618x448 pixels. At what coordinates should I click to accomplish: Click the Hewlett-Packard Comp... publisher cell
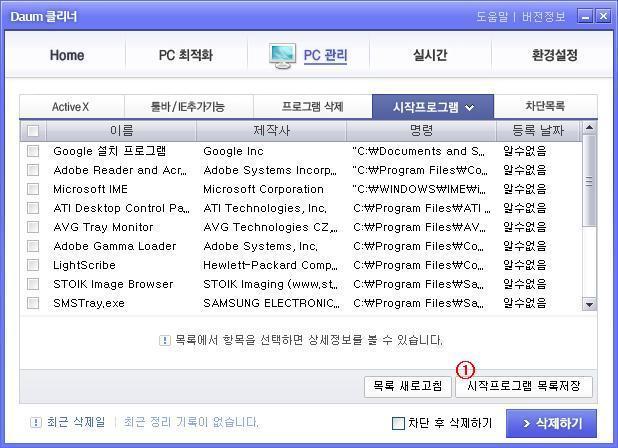270,265
